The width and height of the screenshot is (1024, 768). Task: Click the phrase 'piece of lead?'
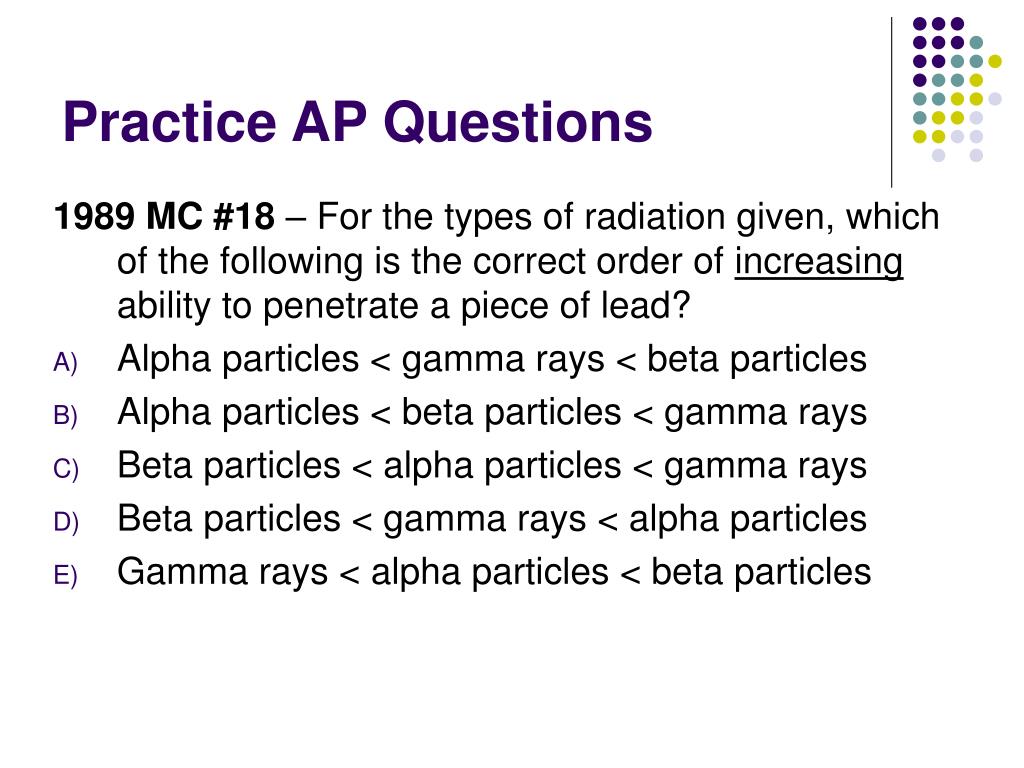click(x=575, y=306)
